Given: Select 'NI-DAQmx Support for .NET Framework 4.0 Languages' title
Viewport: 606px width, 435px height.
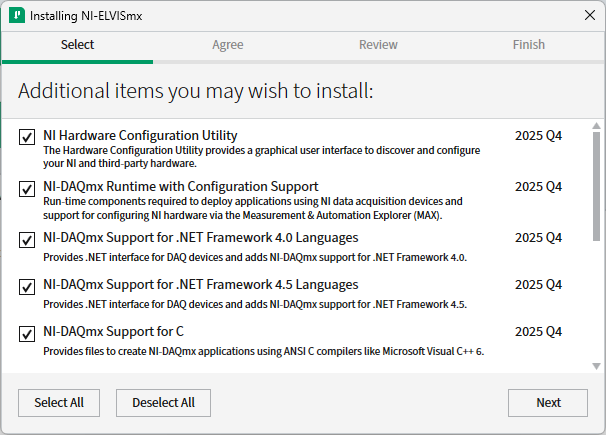Looking at the screenshot, I should (201, 237).
